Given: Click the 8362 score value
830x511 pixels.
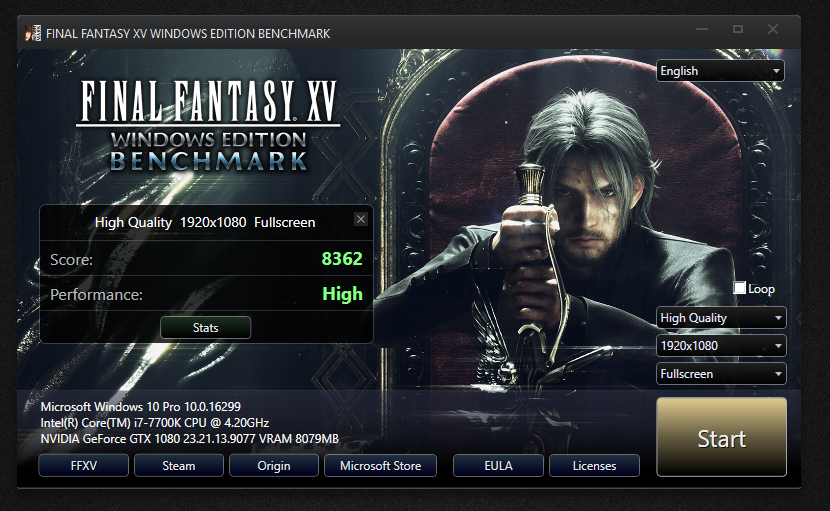Looking at the screenshot, I should (342, 259).
